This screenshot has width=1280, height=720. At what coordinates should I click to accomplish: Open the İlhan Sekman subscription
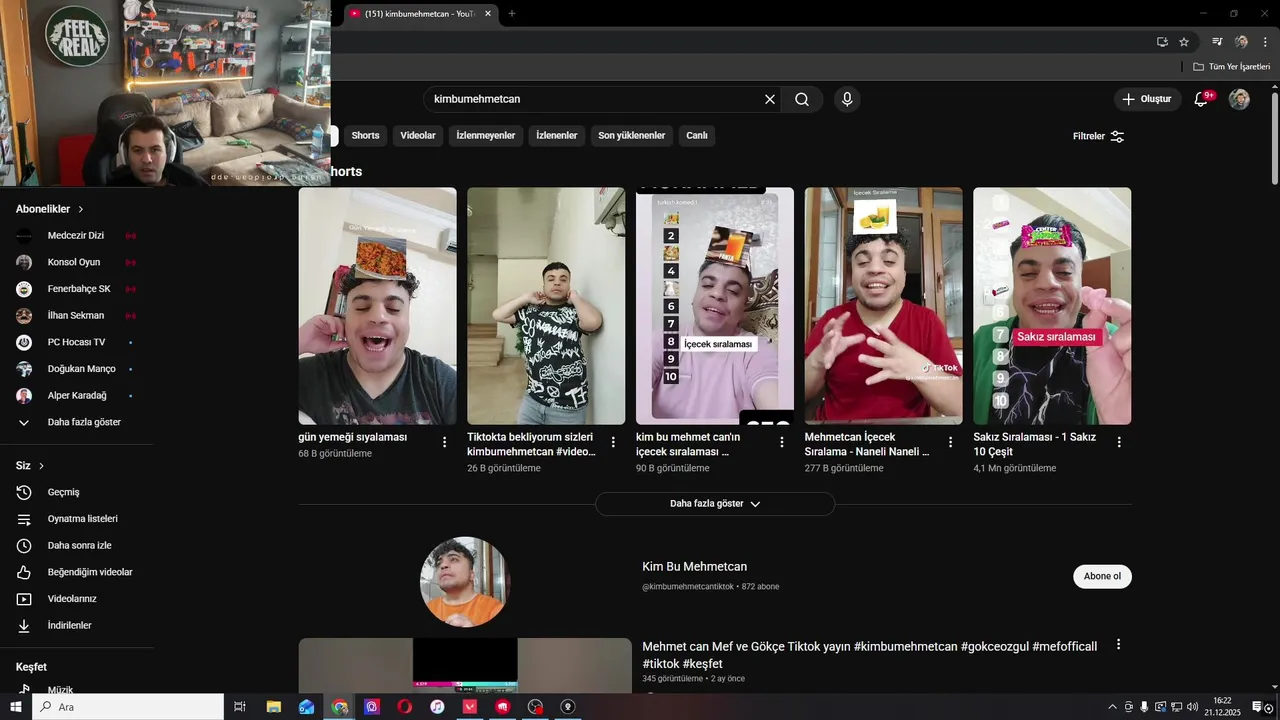click(x=77, y=316)
